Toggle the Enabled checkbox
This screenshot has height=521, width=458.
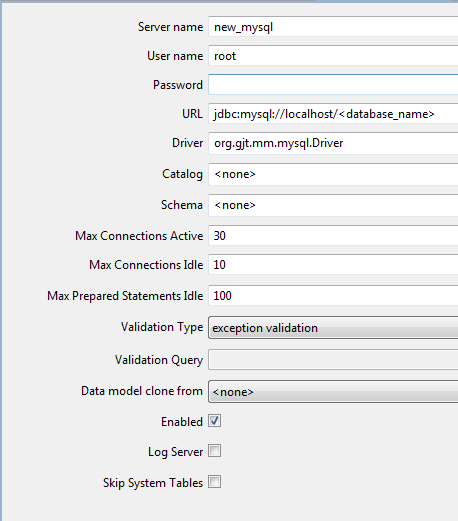click(x=214, y=421)
